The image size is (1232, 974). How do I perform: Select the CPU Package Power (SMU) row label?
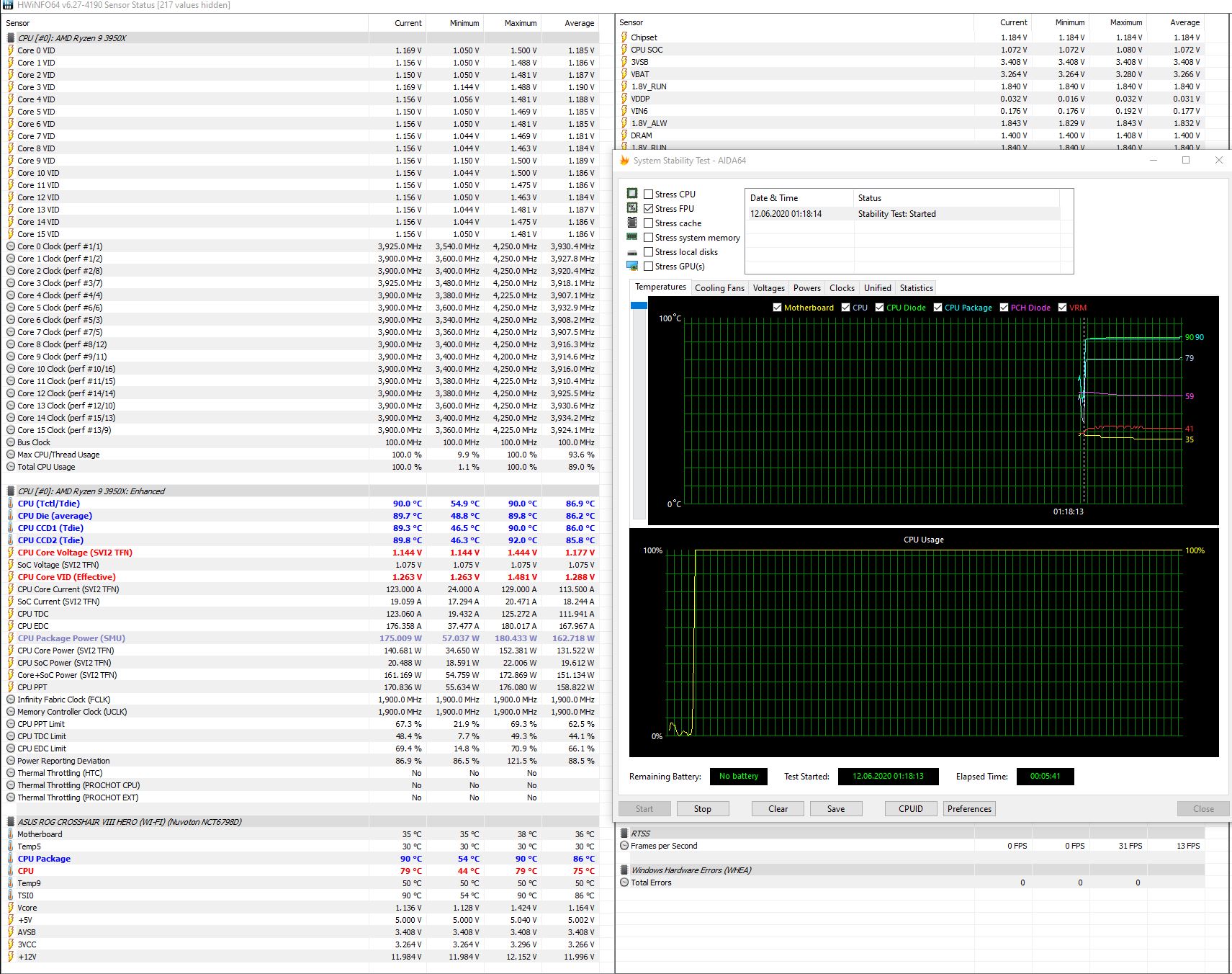point(71,638)
